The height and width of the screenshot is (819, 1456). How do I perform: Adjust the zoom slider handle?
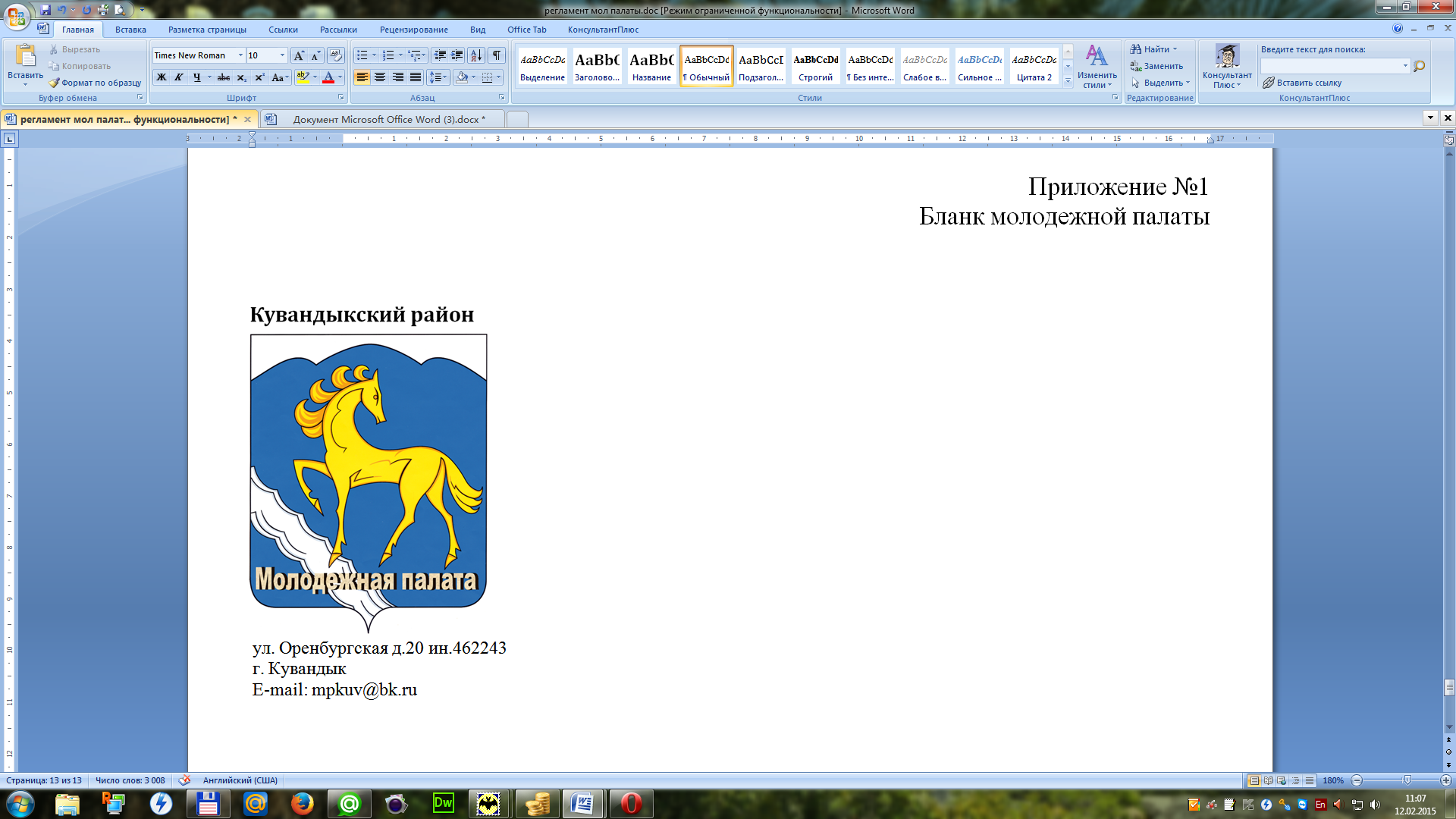coord(1407,780)
